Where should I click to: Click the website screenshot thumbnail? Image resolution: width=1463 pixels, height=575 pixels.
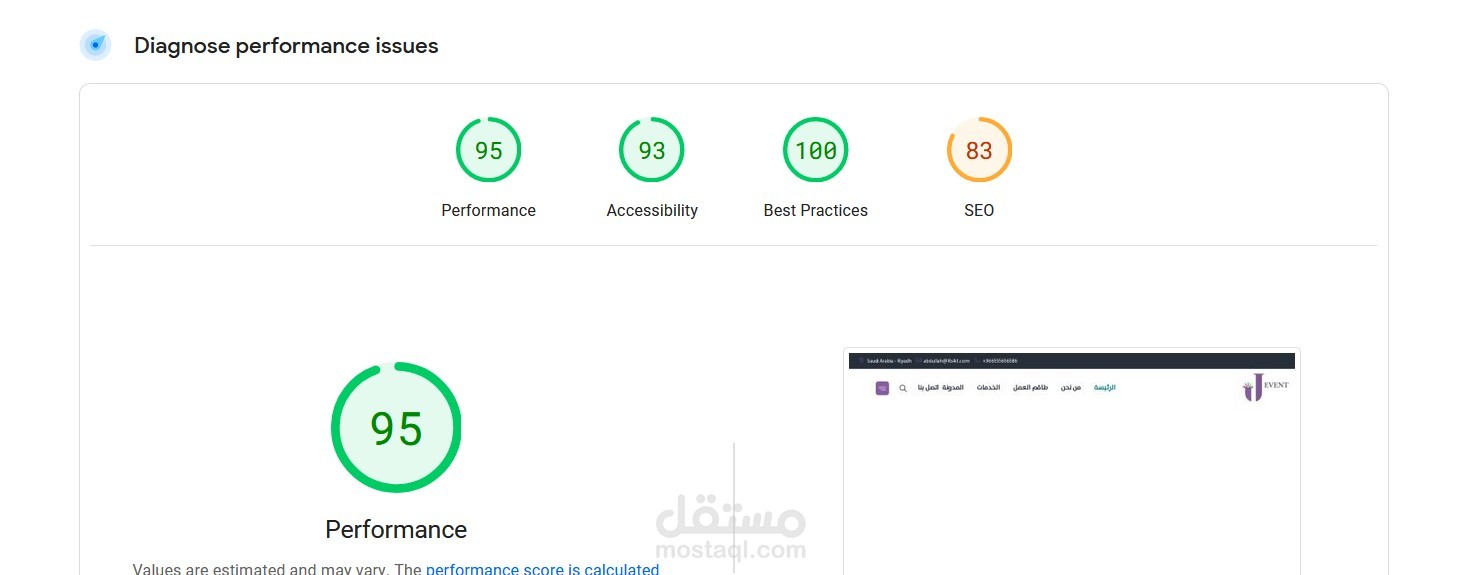click(x=1072, y=461)
